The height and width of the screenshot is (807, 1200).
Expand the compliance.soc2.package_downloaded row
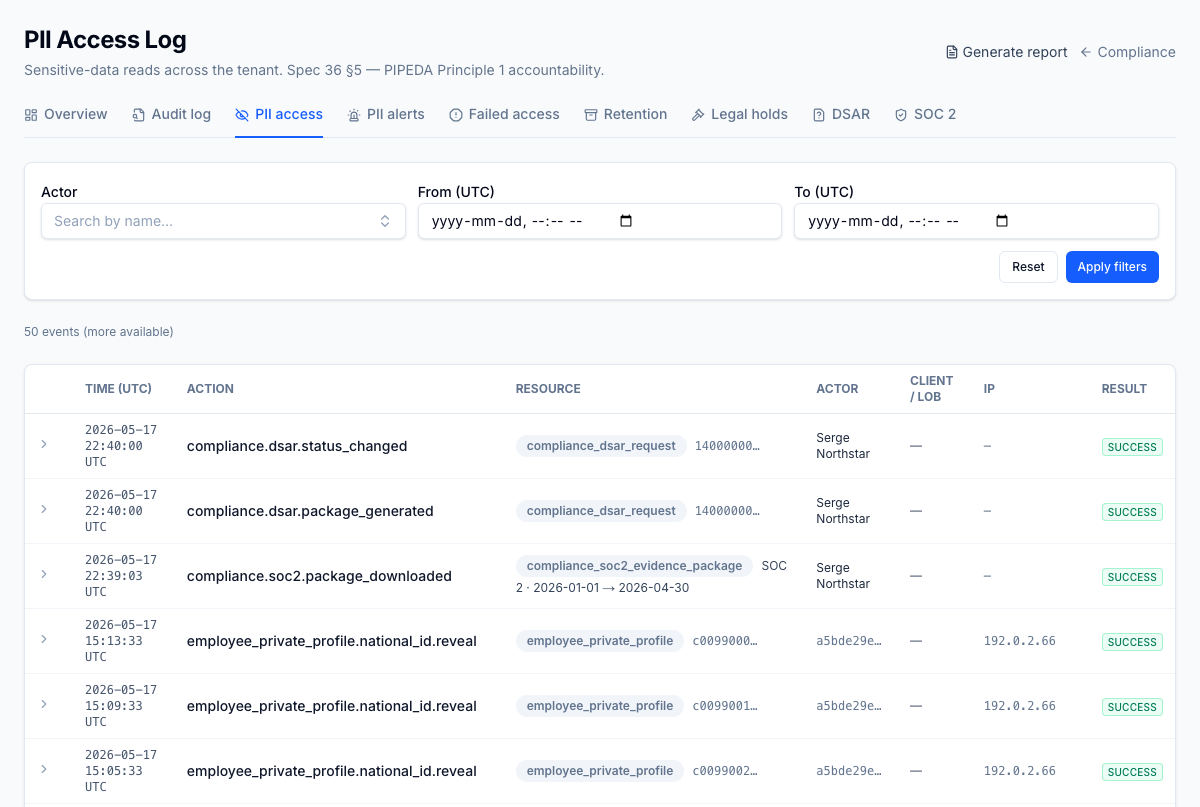coord(44,573)
